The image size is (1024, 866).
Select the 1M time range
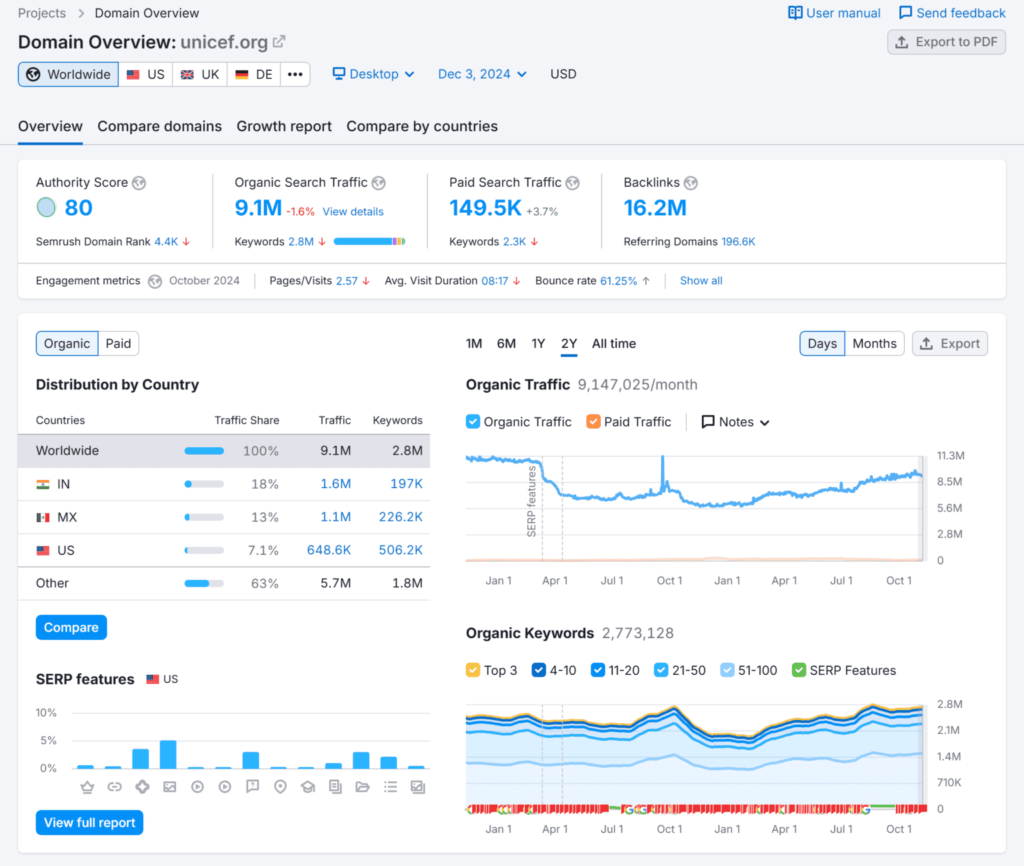click(x=474, y=344)
